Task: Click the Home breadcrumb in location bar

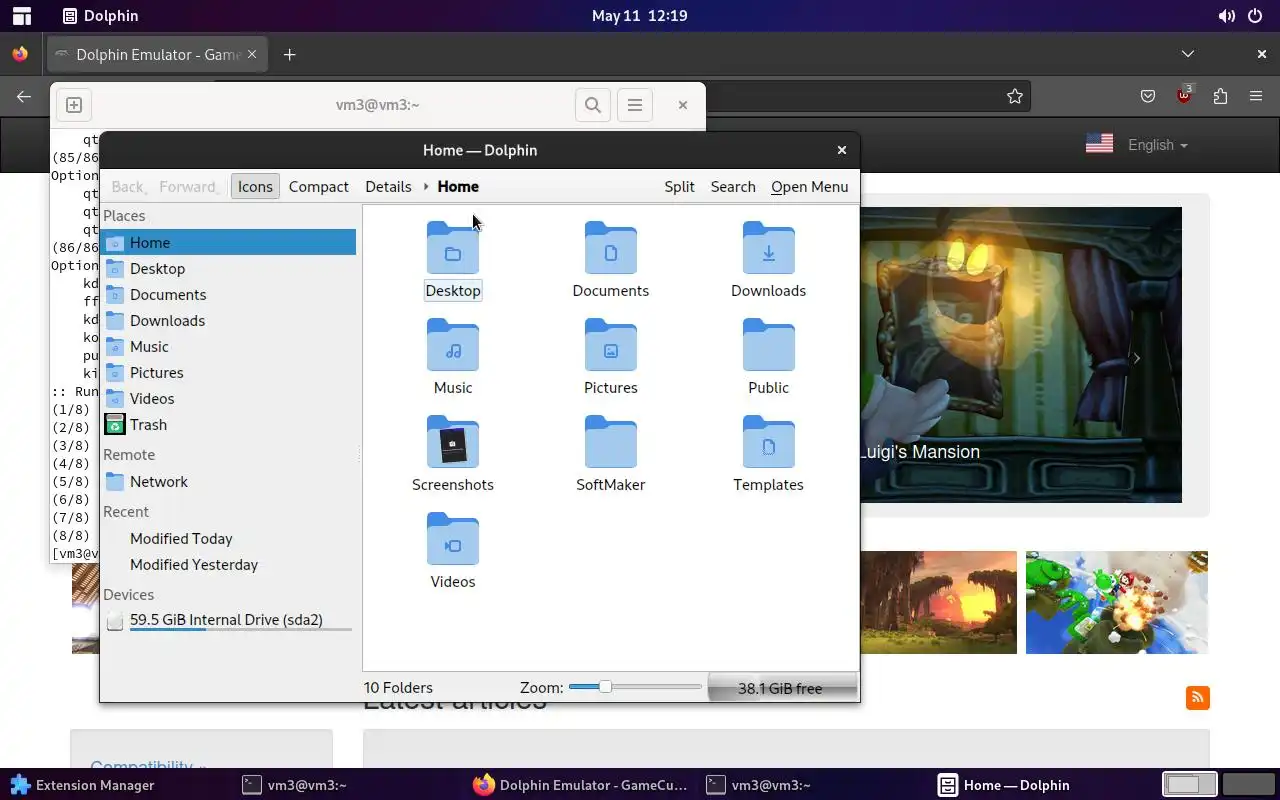Action: [458, 186]
